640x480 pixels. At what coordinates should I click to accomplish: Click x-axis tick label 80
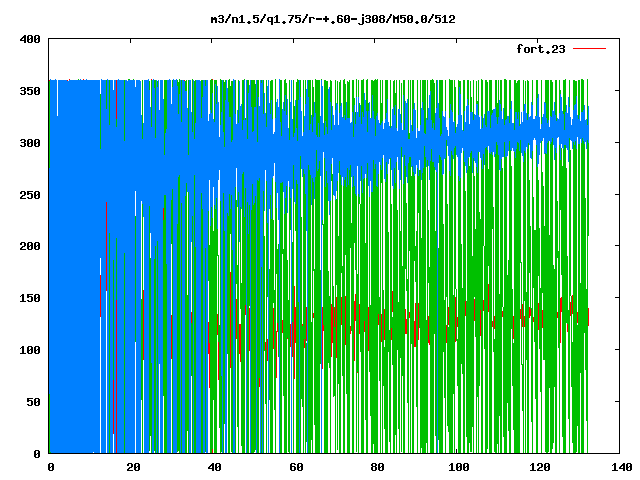click(378, 467)
